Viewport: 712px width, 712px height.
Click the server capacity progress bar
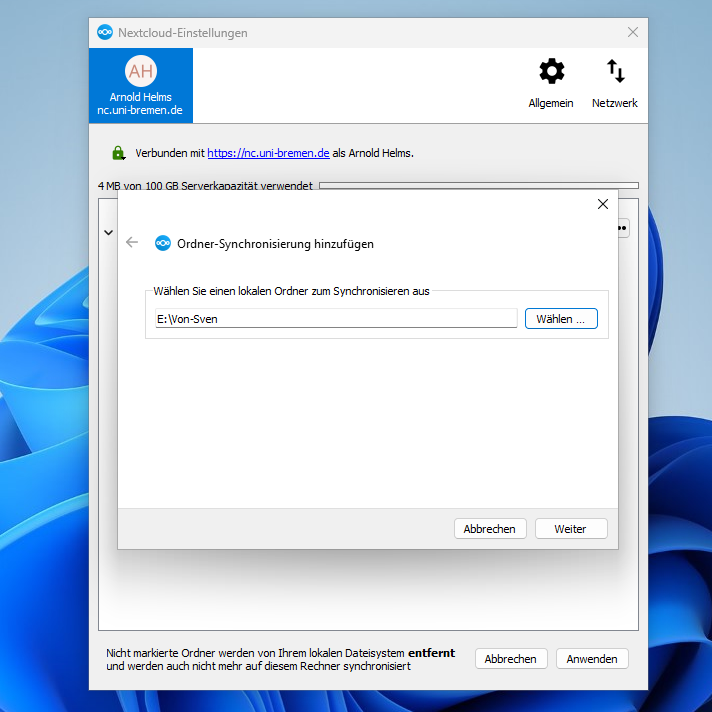tap(478, 186)
